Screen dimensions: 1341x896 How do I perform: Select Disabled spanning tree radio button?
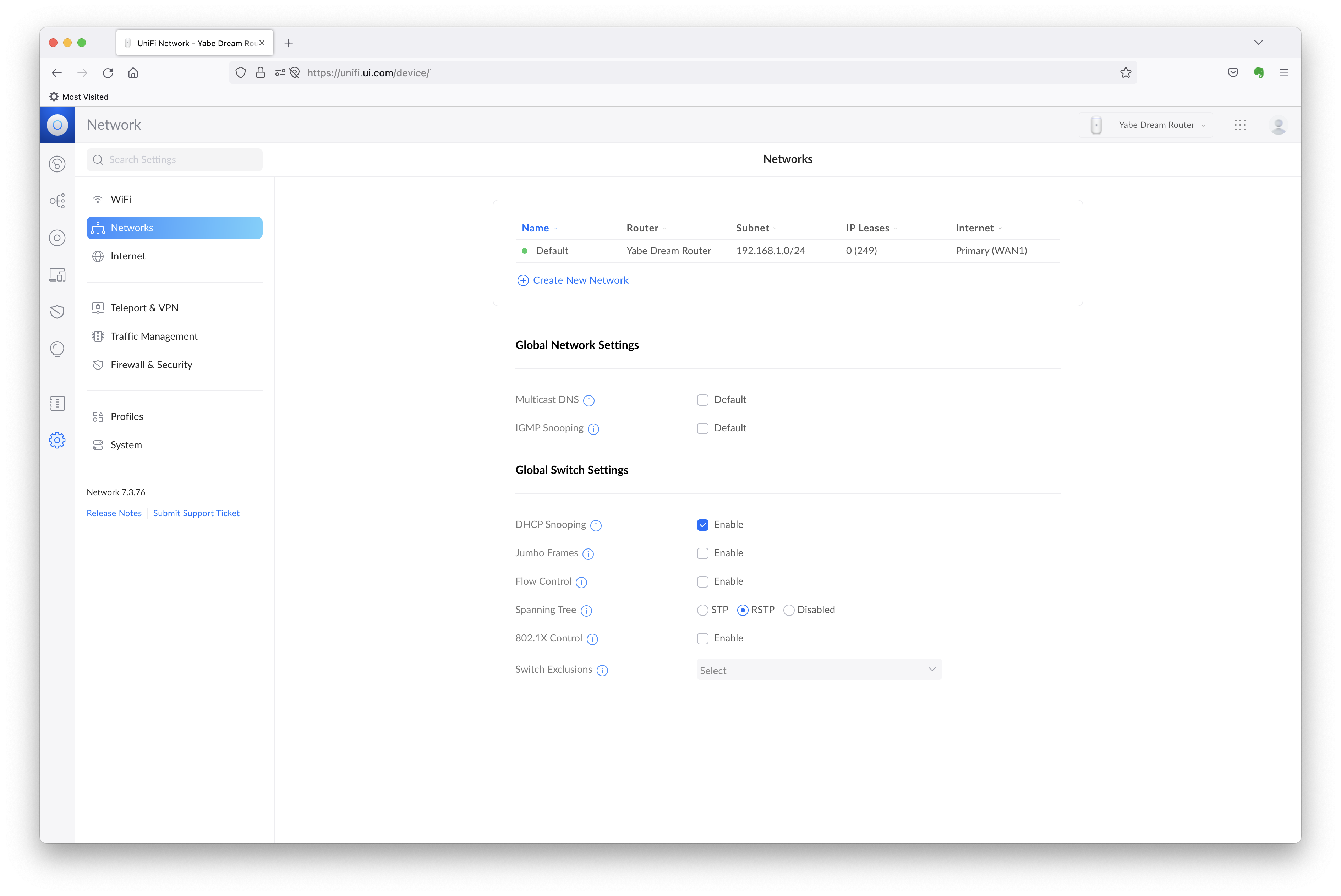pos(789,610)
